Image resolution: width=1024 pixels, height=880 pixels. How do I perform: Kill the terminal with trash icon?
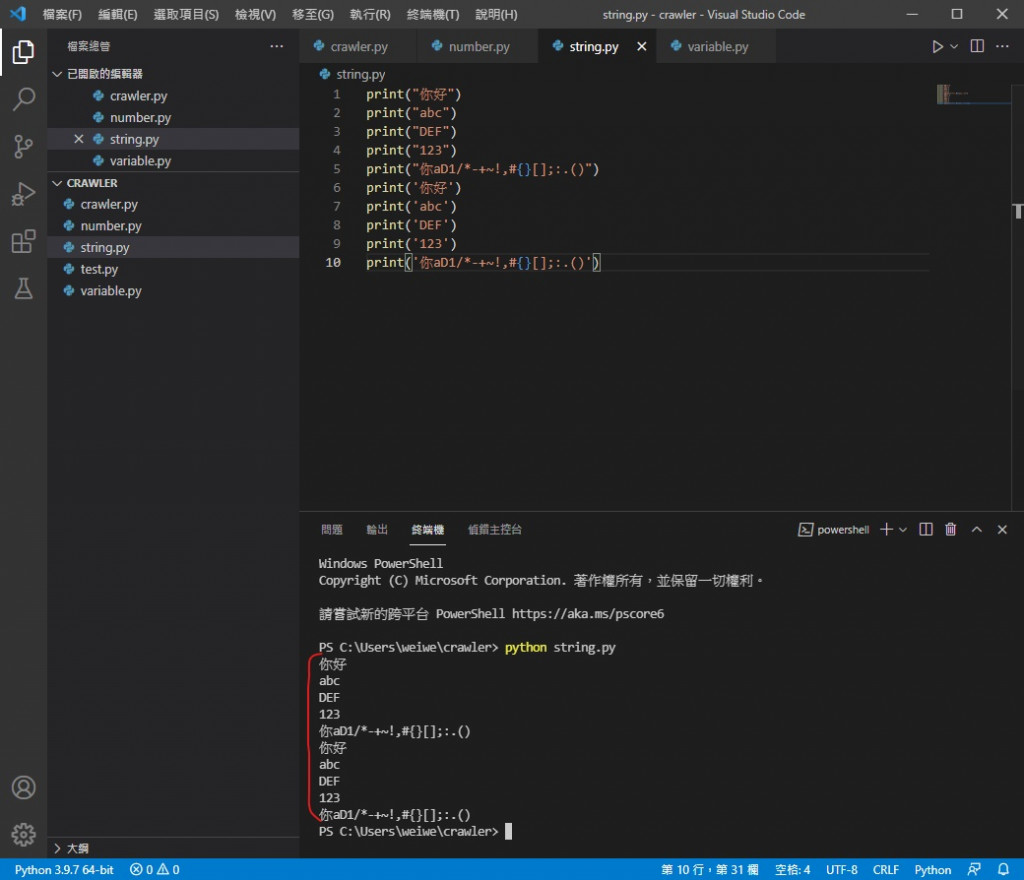tap(951, 529)
